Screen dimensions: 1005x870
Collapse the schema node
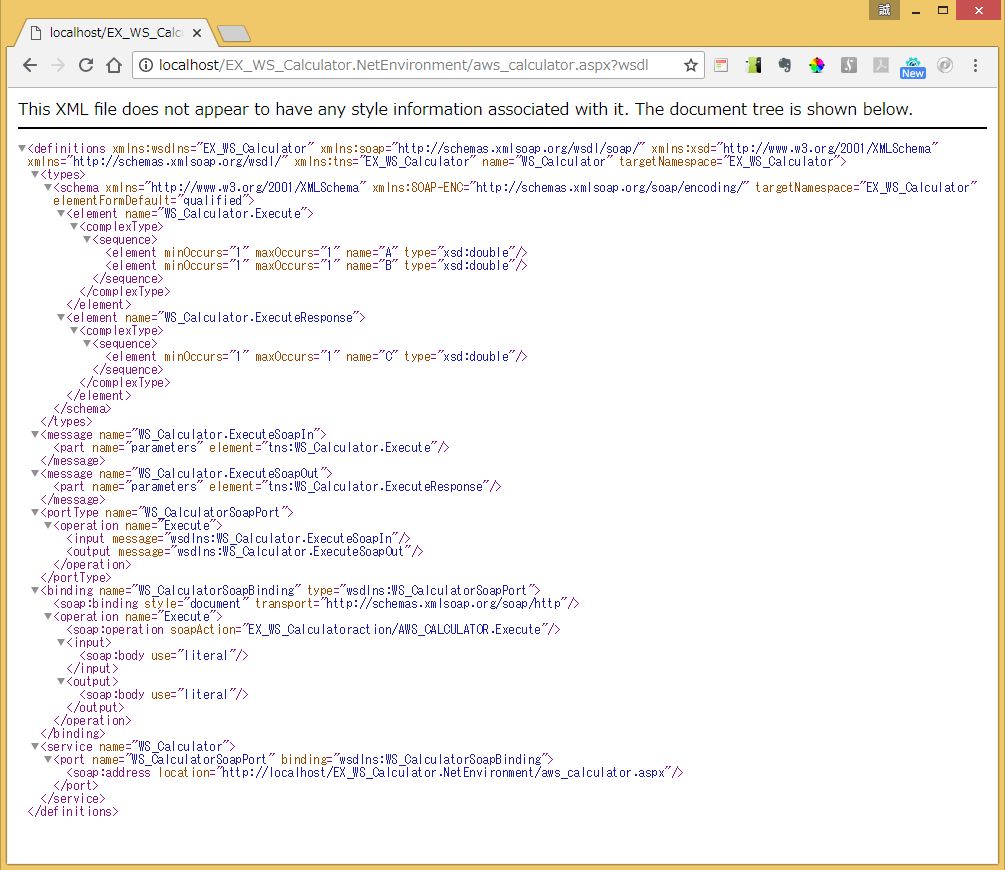coord(47,187)
